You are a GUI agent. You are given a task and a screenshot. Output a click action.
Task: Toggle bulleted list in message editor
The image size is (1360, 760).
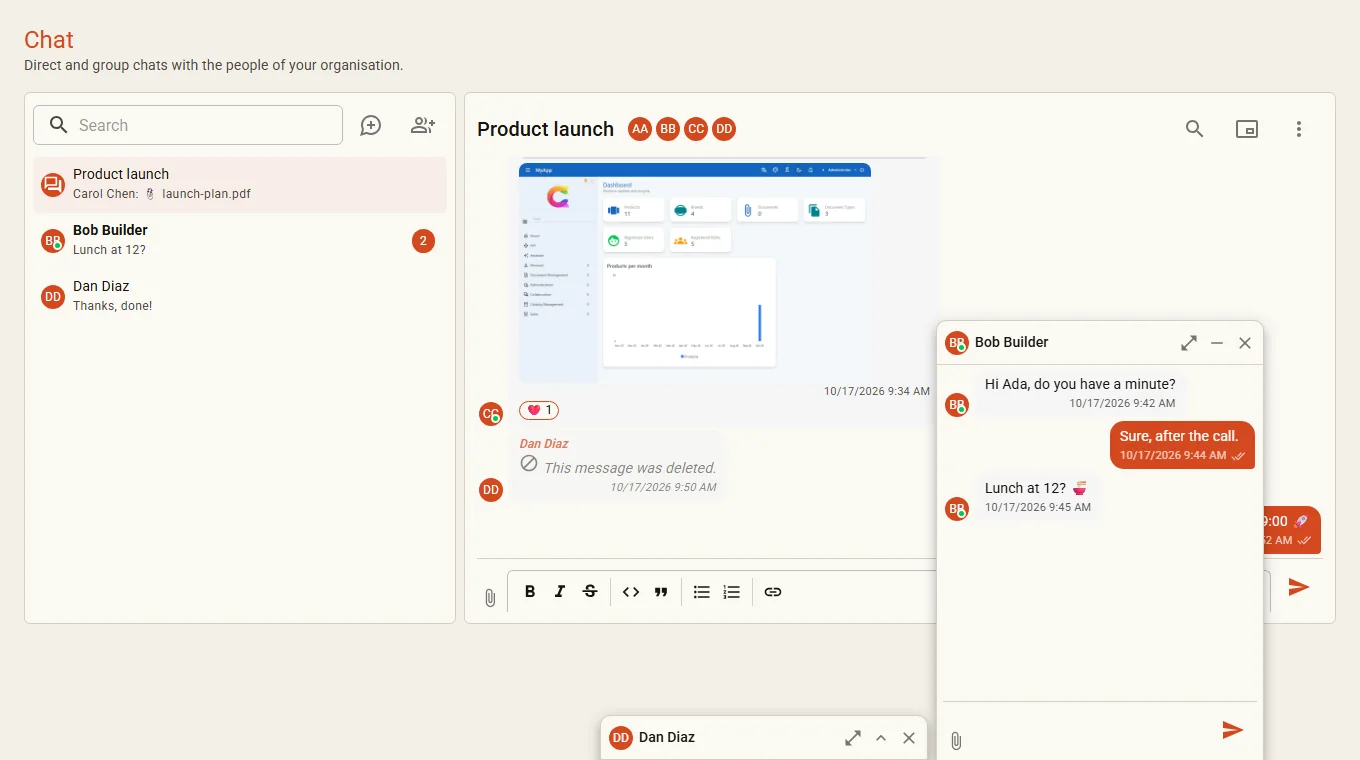click(702, 592)
